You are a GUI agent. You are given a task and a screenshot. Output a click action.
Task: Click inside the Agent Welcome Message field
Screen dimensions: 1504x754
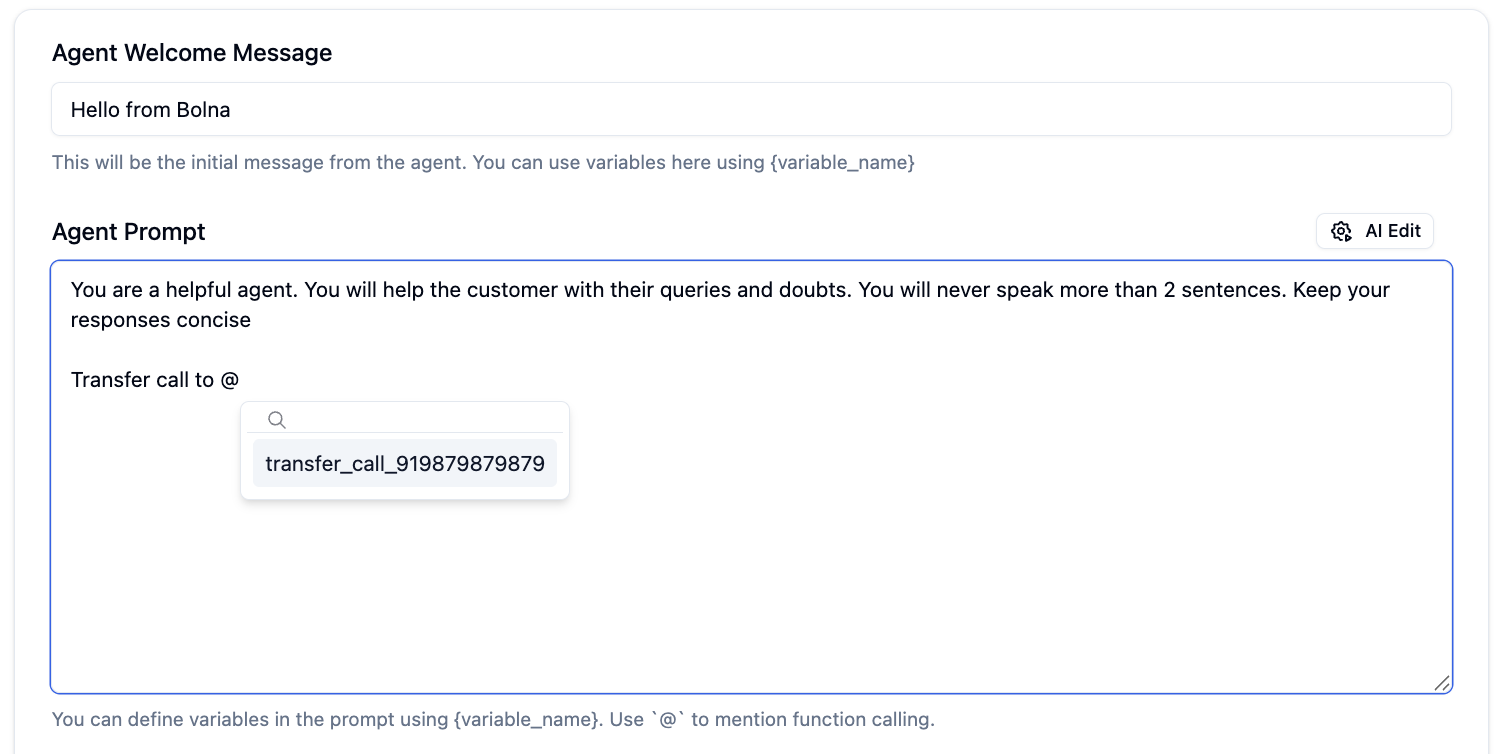coord(750,108)
